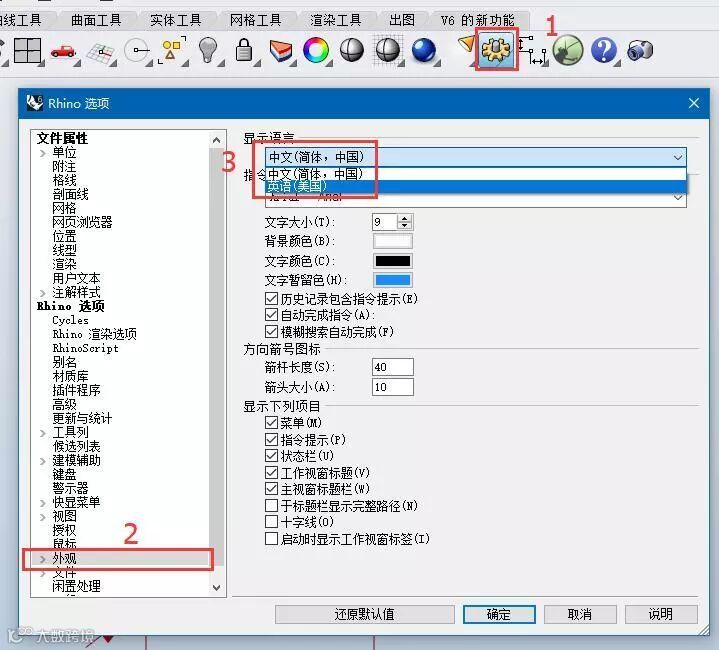
Task: Expand the 建模辅助 tree node
Action: tap(43, 461)
